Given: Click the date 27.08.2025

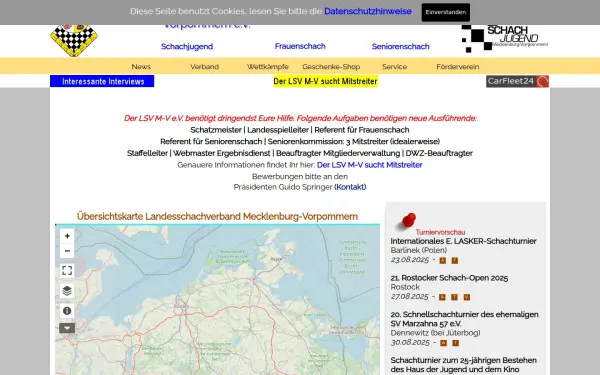Looking at the screenshot, I should 409,297.
